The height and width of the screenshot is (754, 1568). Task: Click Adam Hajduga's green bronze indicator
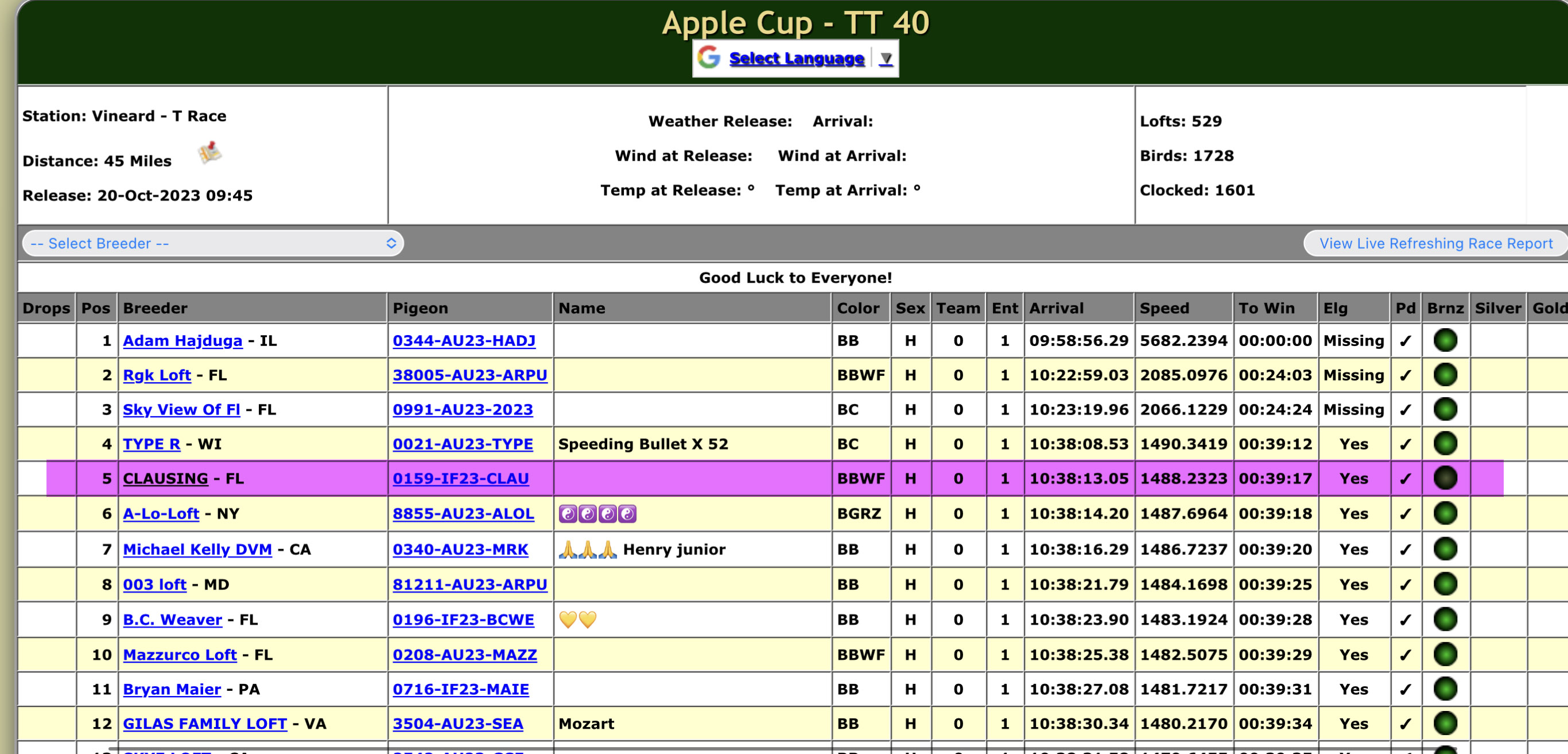coord(1445,340)
